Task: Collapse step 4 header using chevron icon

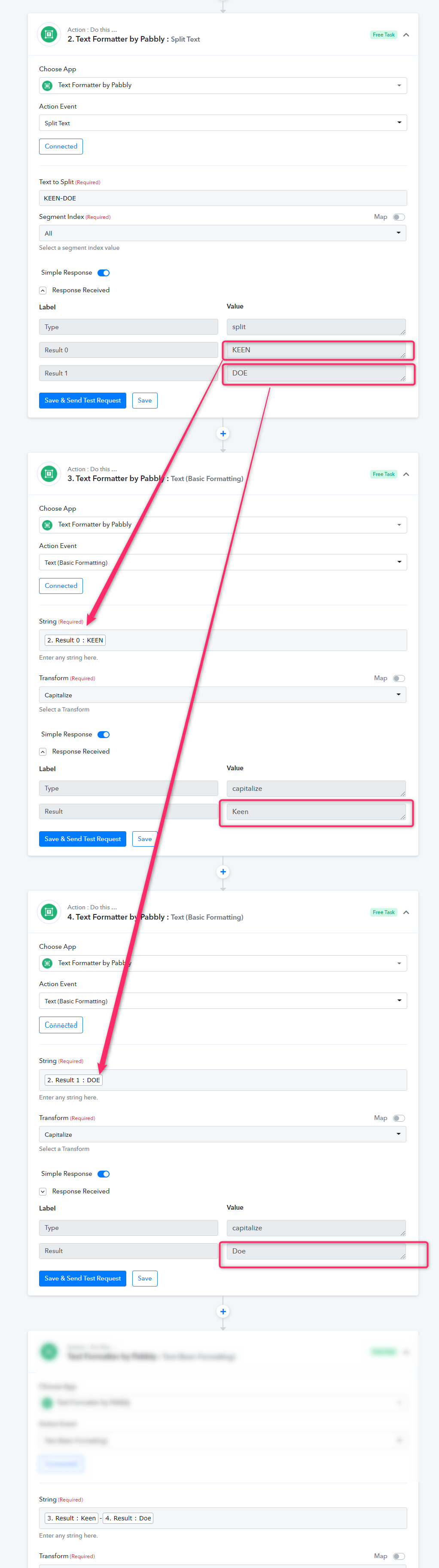Action: 406,912
